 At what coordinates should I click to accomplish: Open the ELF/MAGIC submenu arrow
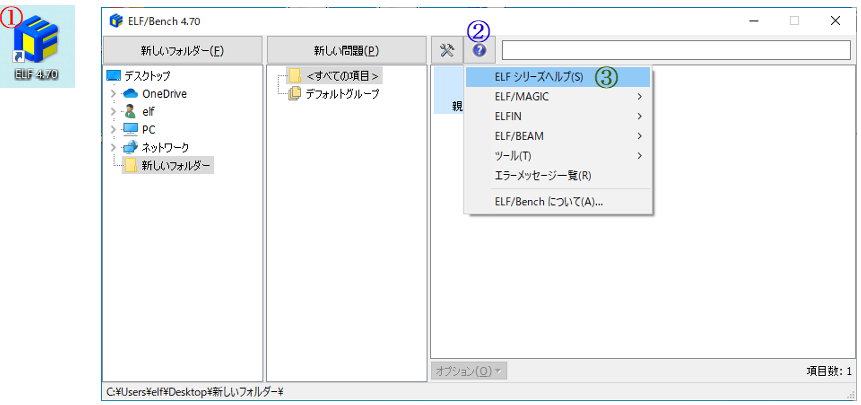pyautogui.click(x=640, y=97)
